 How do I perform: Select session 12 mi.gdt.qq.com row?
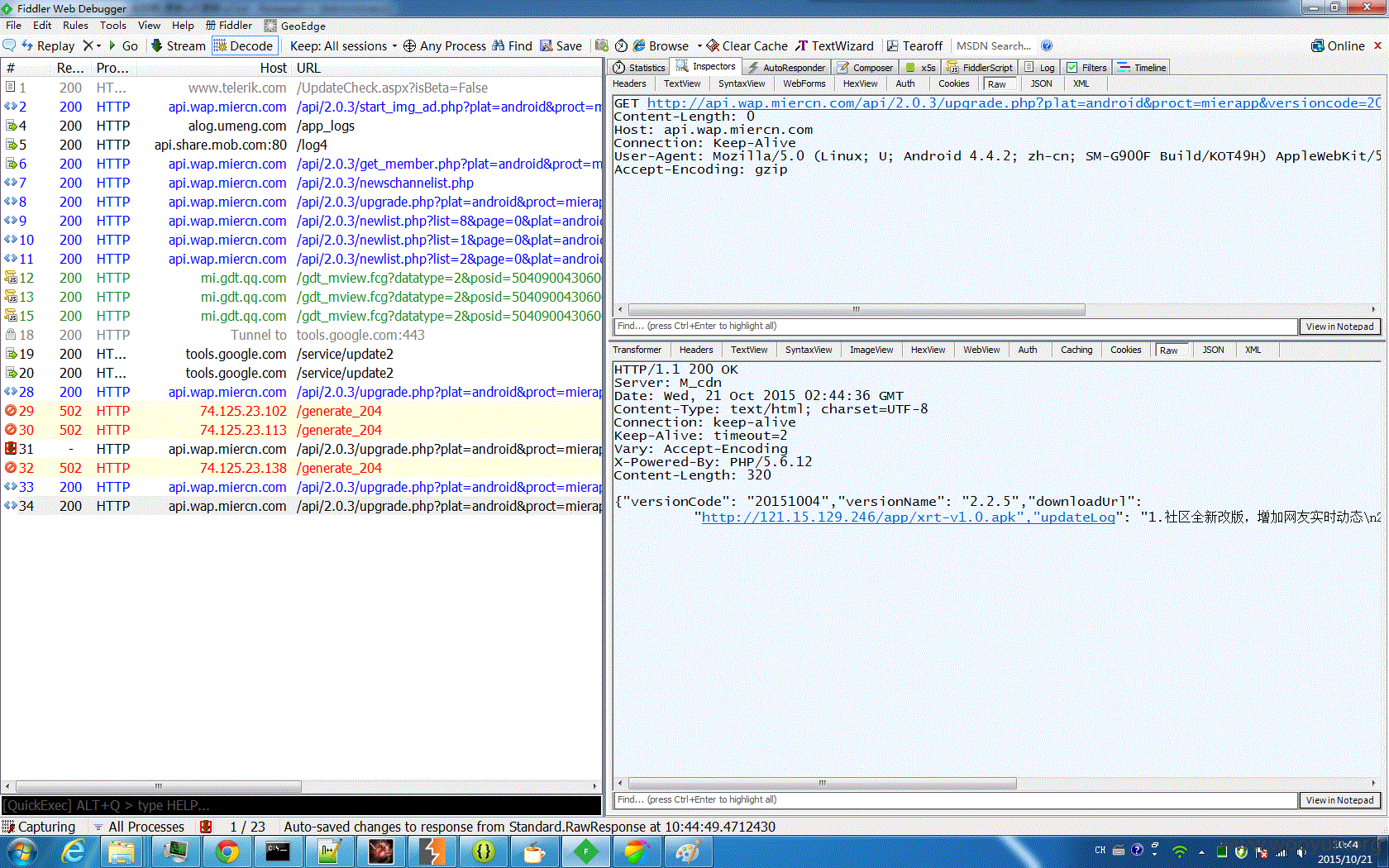301,278
